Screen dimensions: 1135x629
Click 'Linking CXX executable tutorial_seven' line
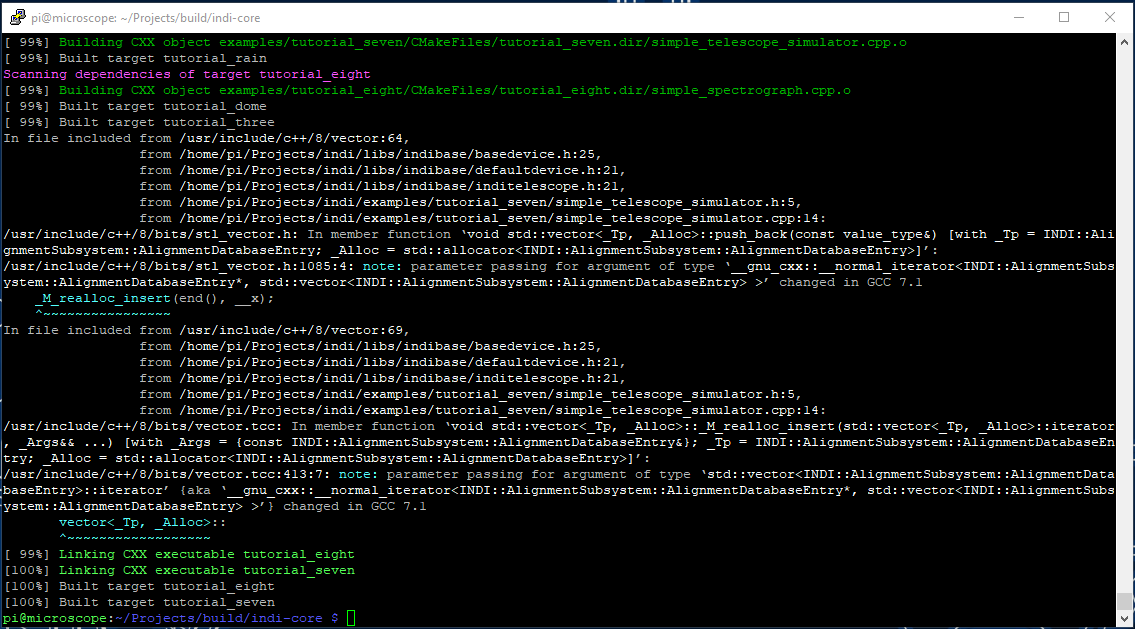[180, 570]
